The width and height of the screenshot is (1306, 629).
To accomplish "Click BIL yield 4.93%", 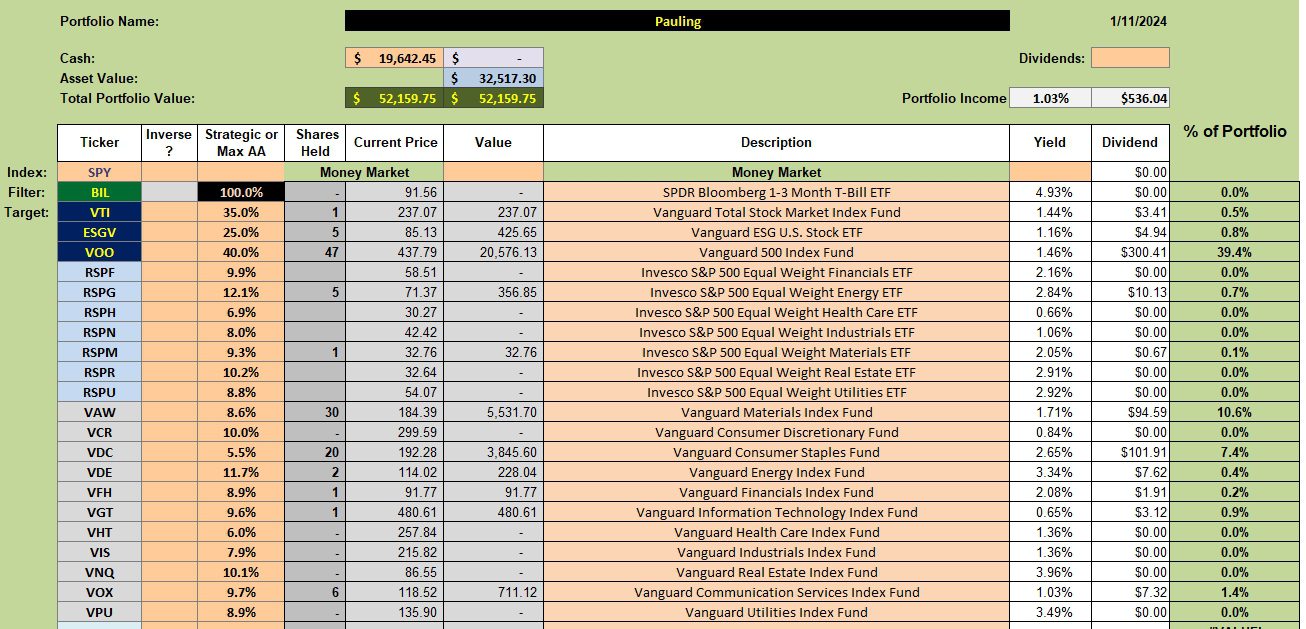I will pos(1050,192).
